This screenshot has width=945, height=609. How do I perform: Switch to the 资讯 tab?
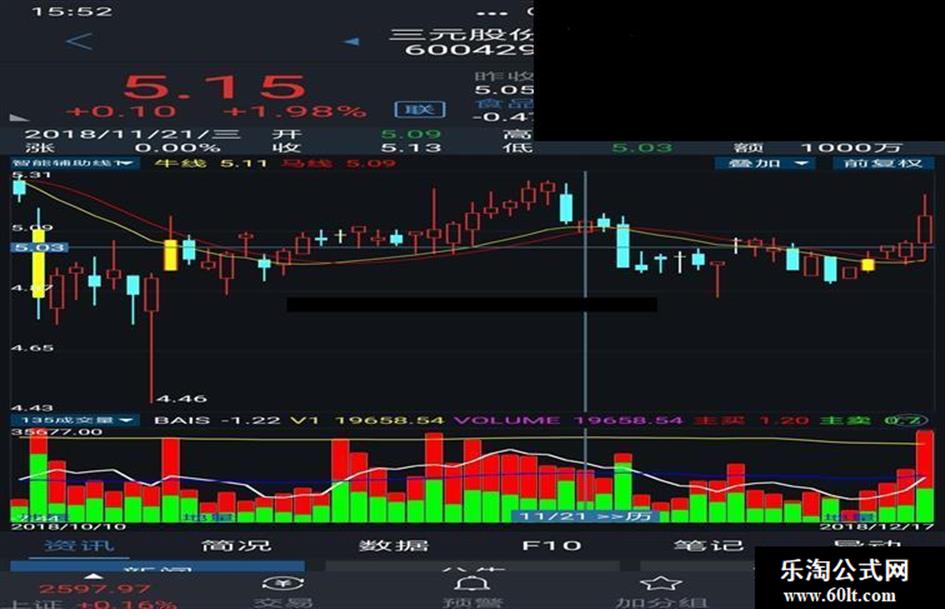pyautogui.click(x=79, y=546)
